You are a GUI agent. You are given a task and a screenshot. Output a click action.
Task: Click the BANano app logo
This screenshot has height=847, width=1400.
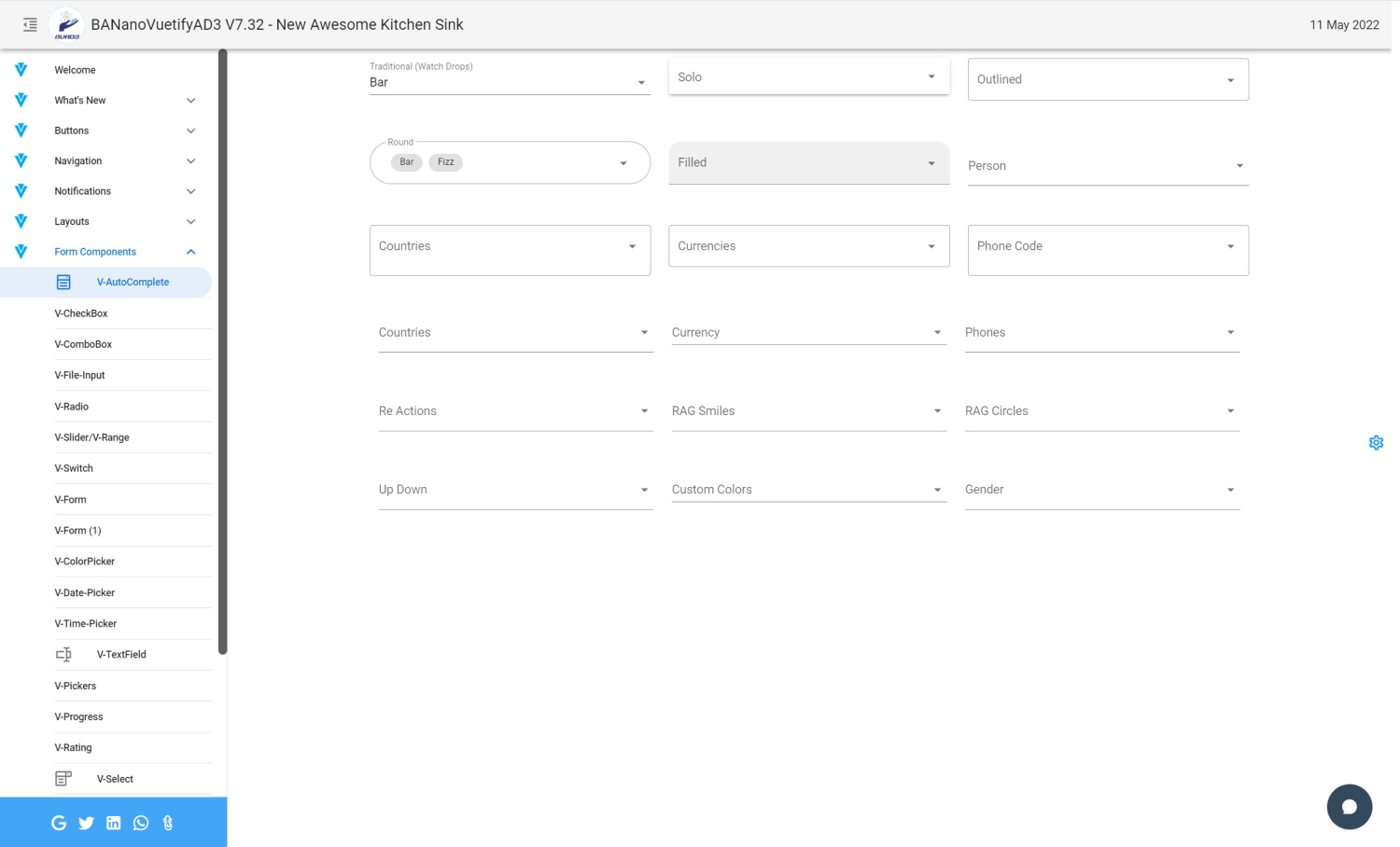tap(66, 25)
